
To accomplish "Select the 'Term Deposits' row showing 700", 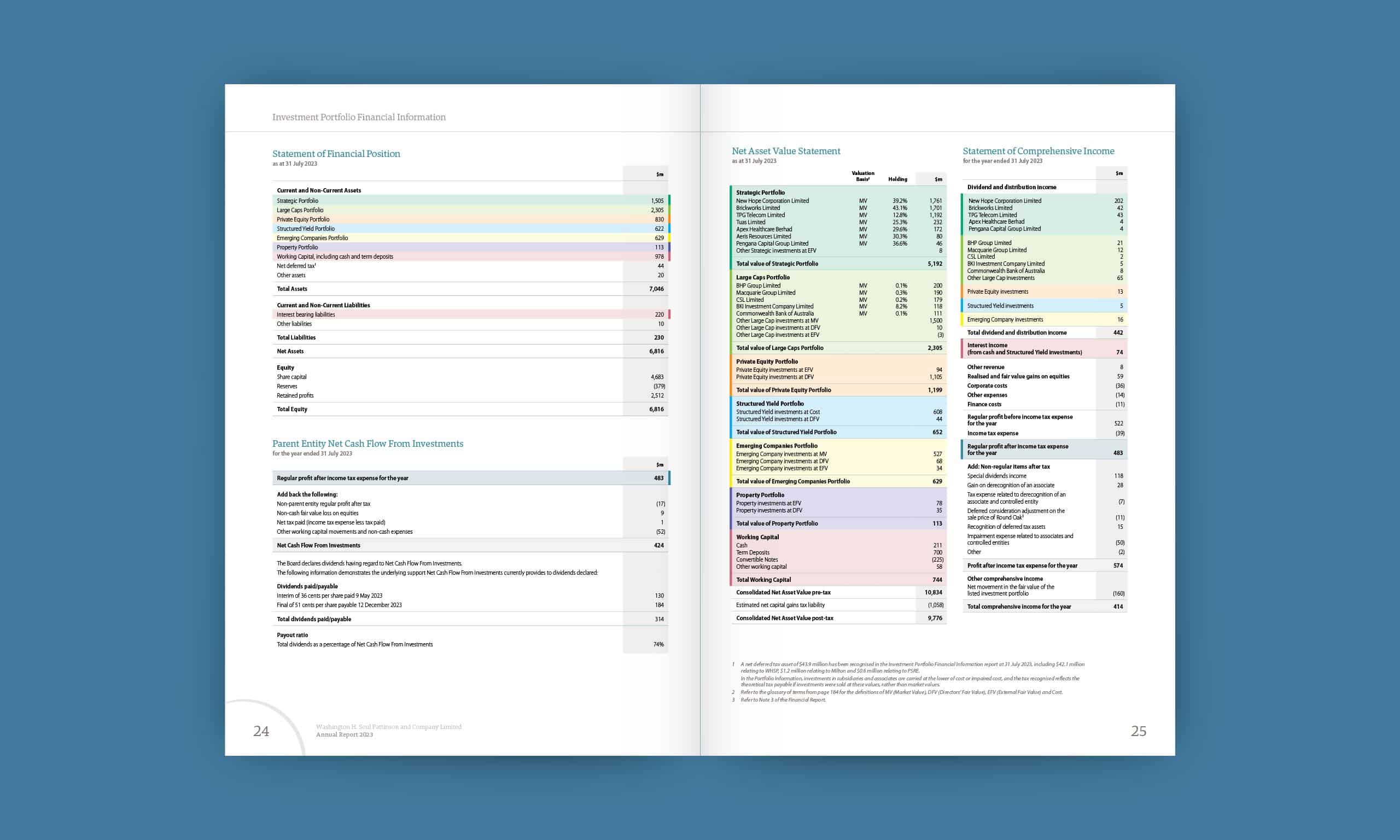I will 839,552.
